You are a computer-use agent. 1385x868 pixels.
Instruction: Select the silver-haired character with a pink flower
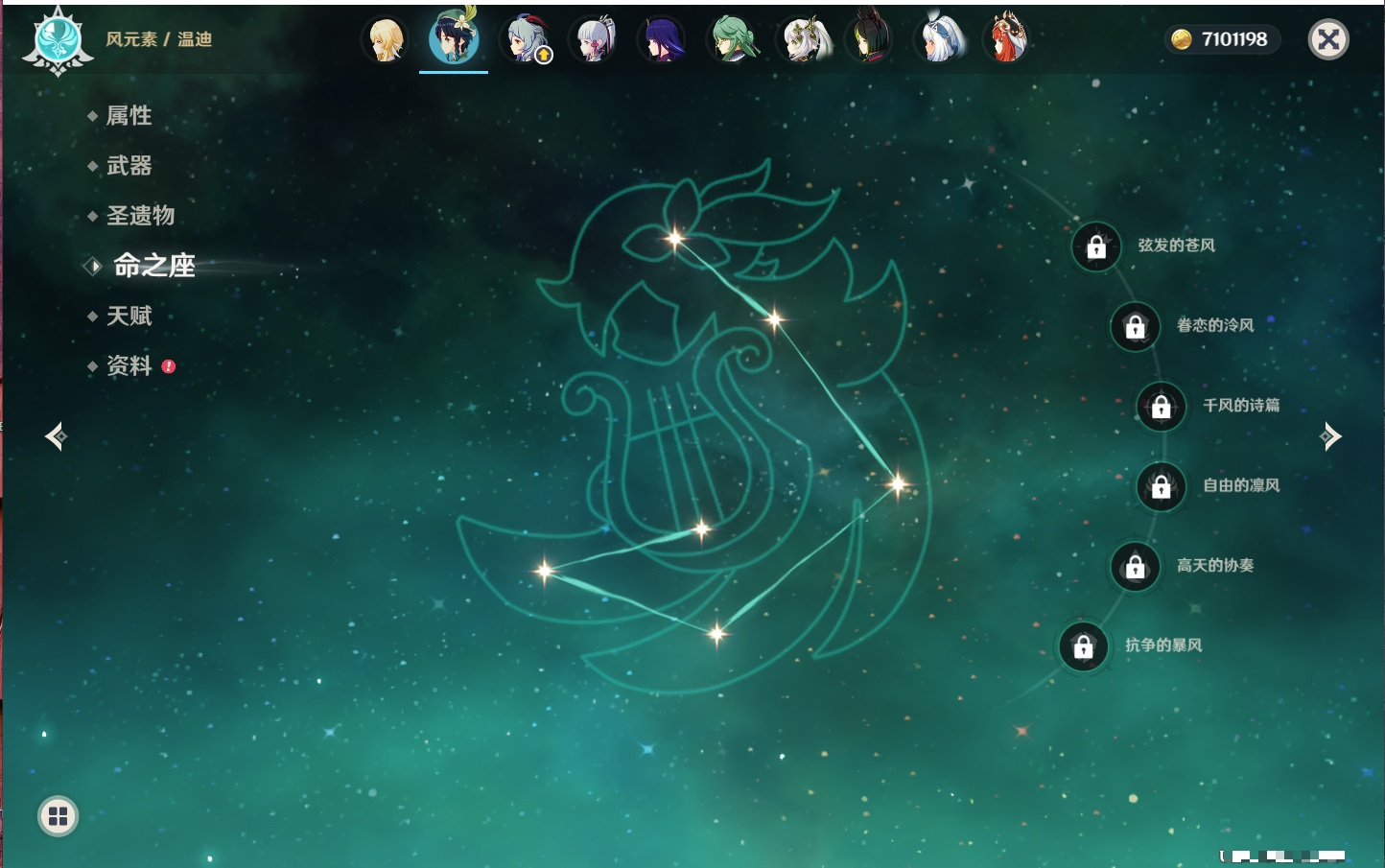[x=593, y=40]
